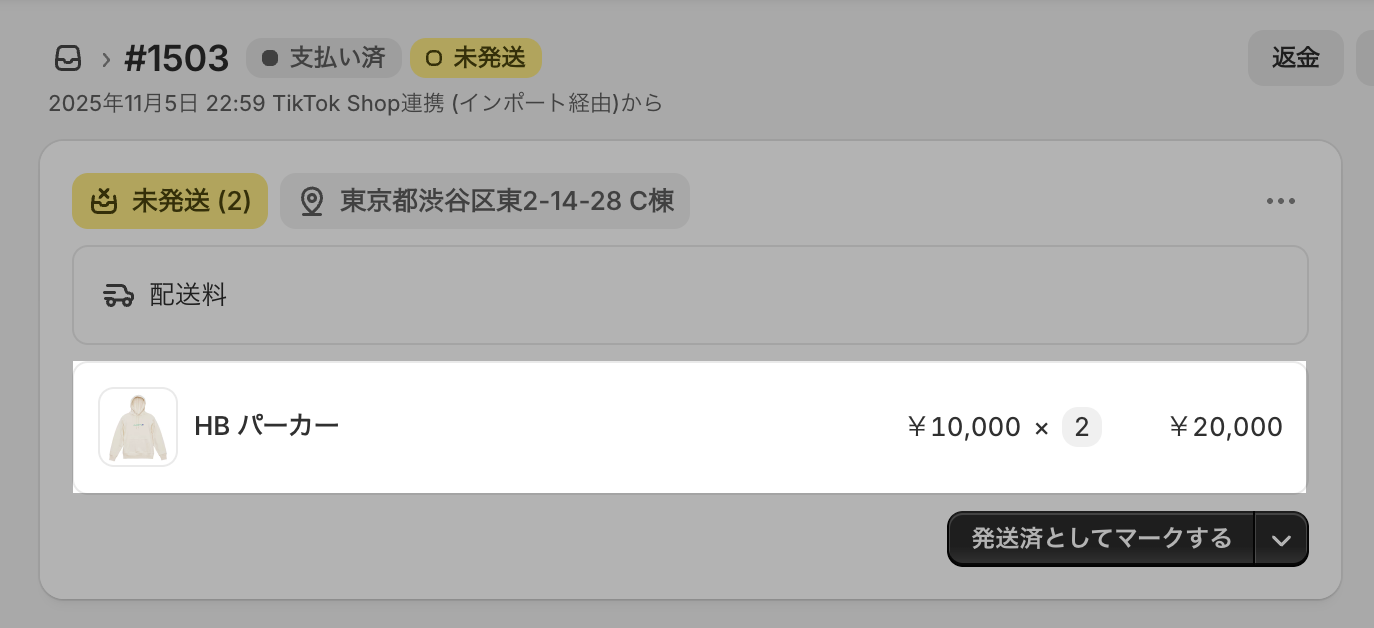Click the 配送料 shipping fee label
Viewport: 1374px width, 628px height.
tap(188, 295)
